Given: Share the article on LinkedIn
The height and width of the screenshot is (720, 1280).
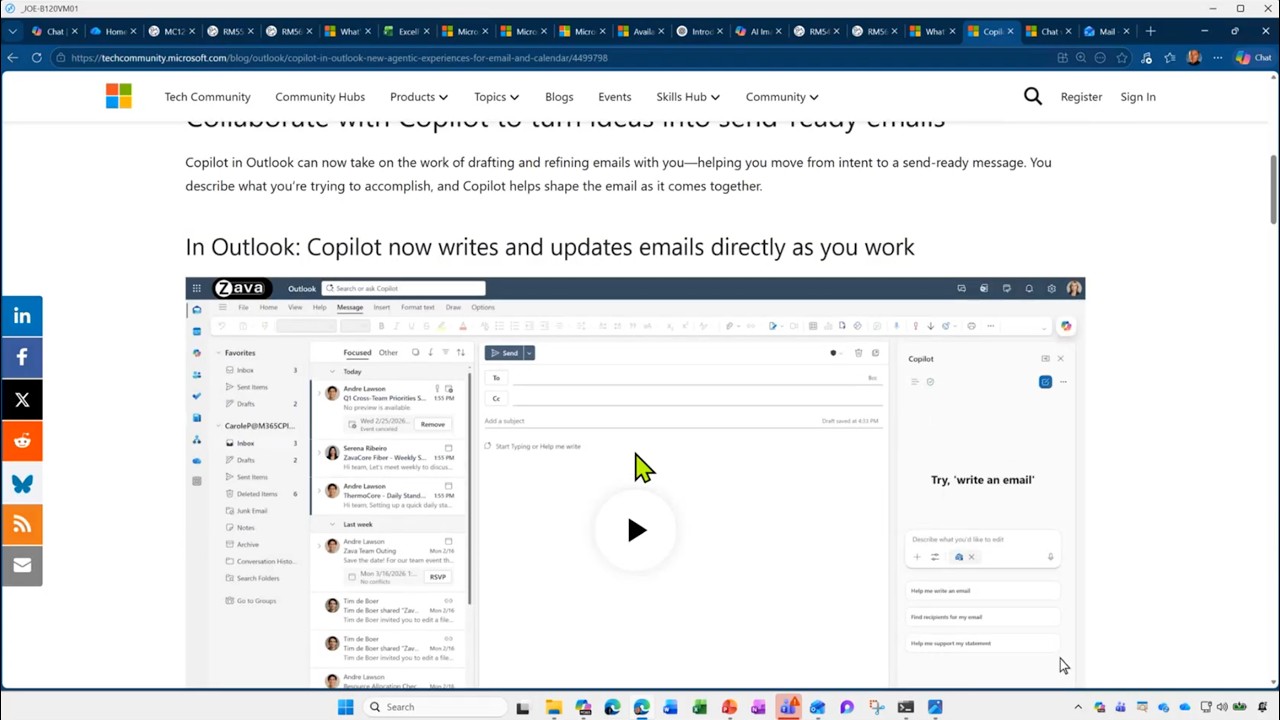Looking at the screenshot, I should coord(22,316).
